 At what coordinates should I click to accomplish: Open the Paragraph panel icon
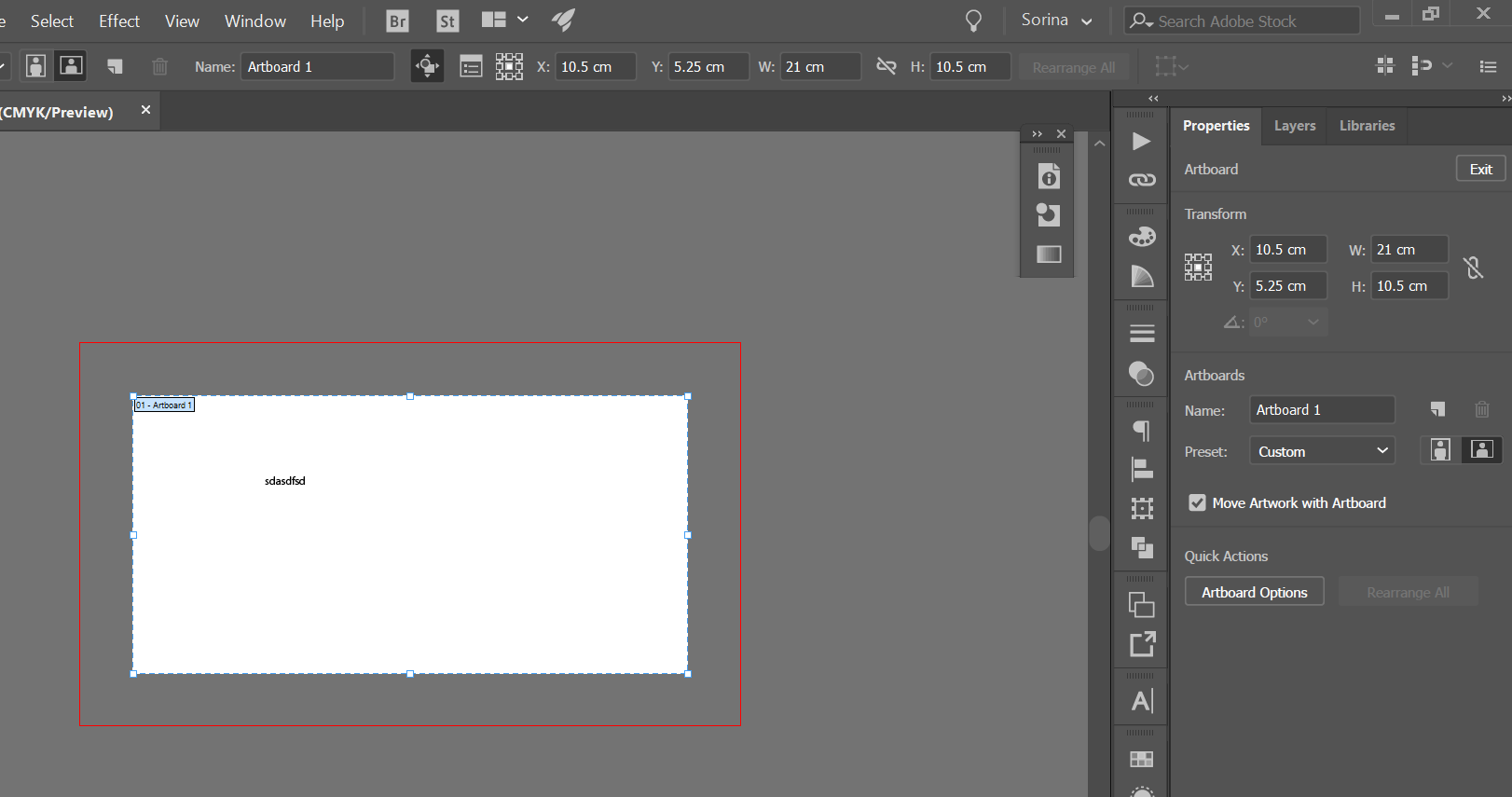1142,431
